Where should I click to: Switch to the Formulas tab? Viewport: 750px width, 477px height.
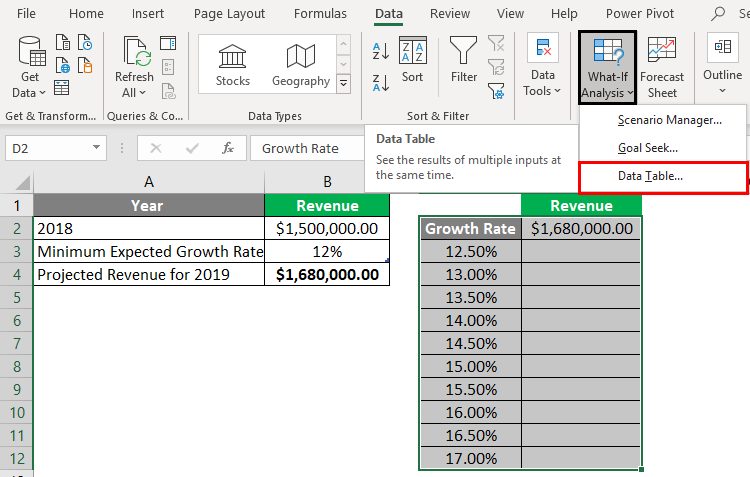click(x=321, y=14)
